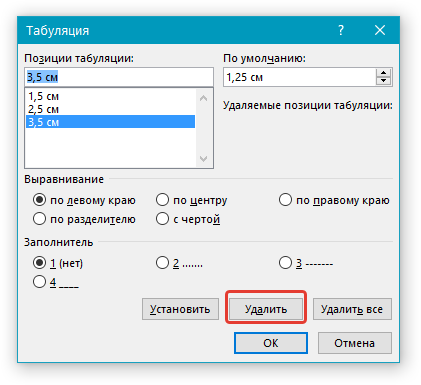Select с чертой alignment option

188,219
